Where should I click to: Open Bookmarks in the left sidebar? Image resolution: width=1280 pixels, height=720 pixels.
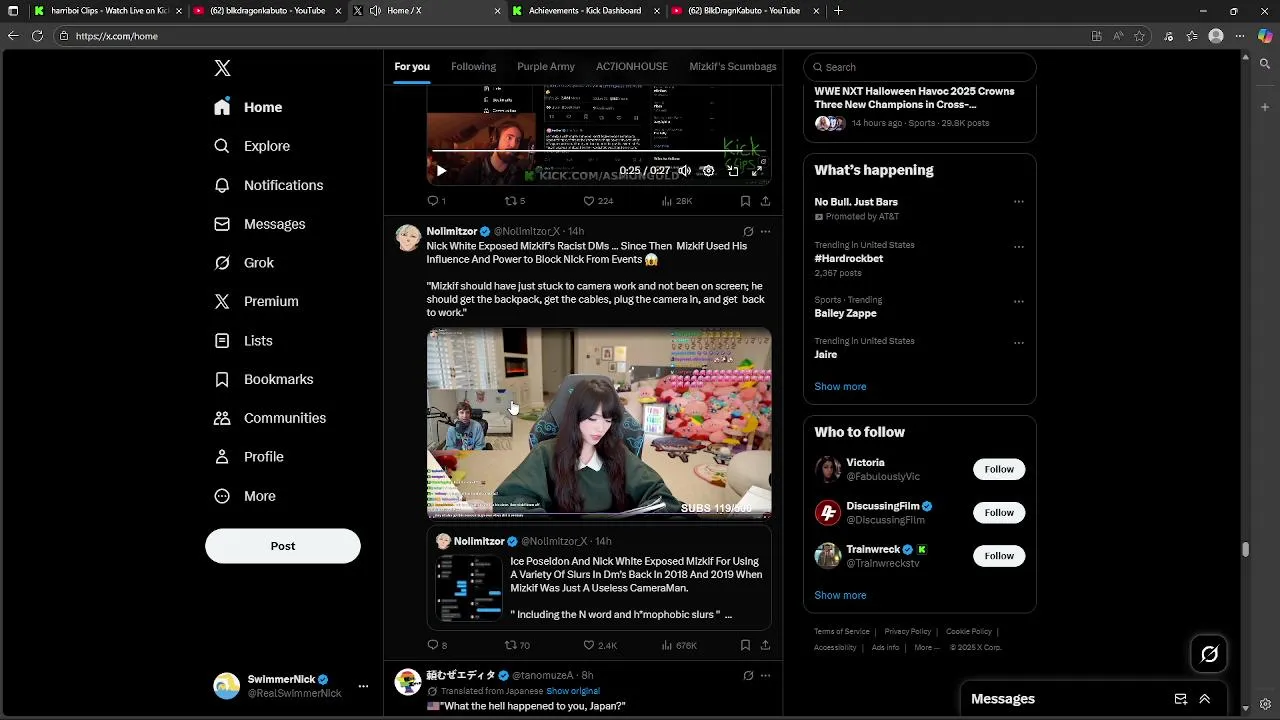(x=264, y=379)
